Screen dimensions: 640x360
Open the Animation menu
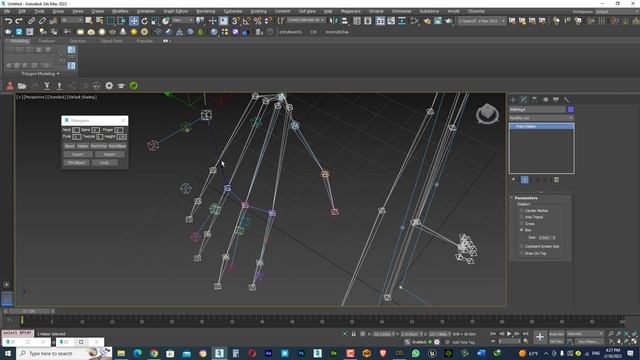(x=146, y=11)
